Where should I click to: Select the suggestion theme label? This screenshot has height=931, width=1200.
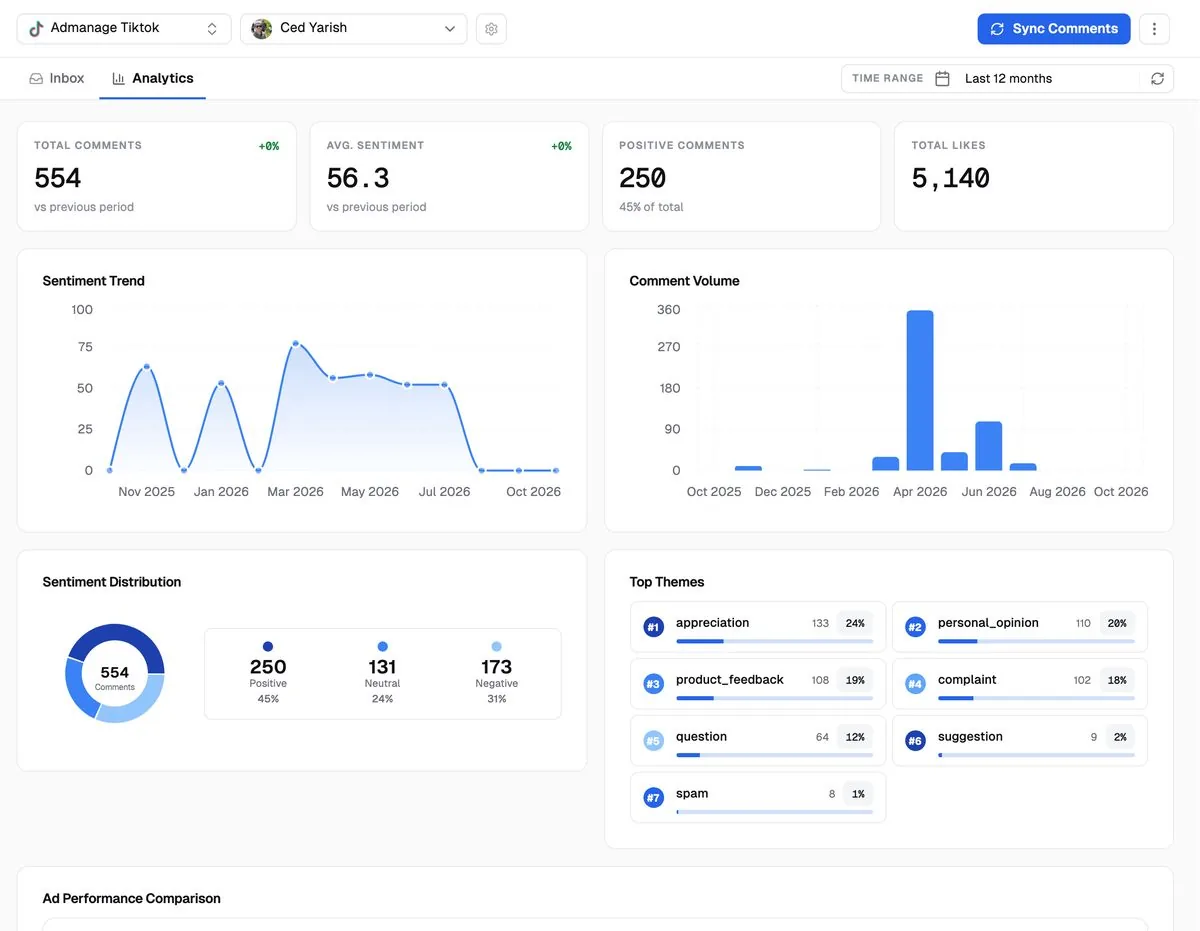click(x=970, y=737)
